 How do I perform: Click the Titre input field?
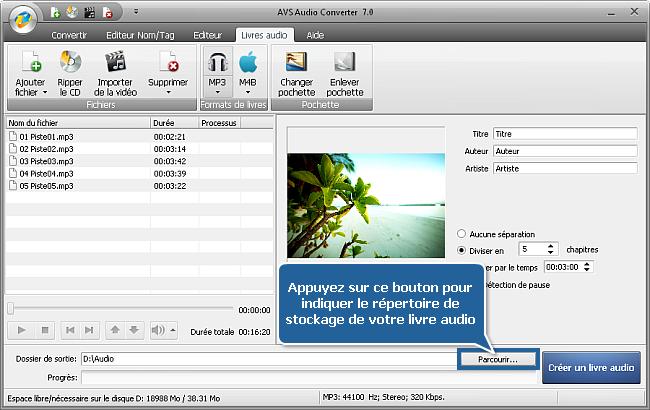pos(564,133)
